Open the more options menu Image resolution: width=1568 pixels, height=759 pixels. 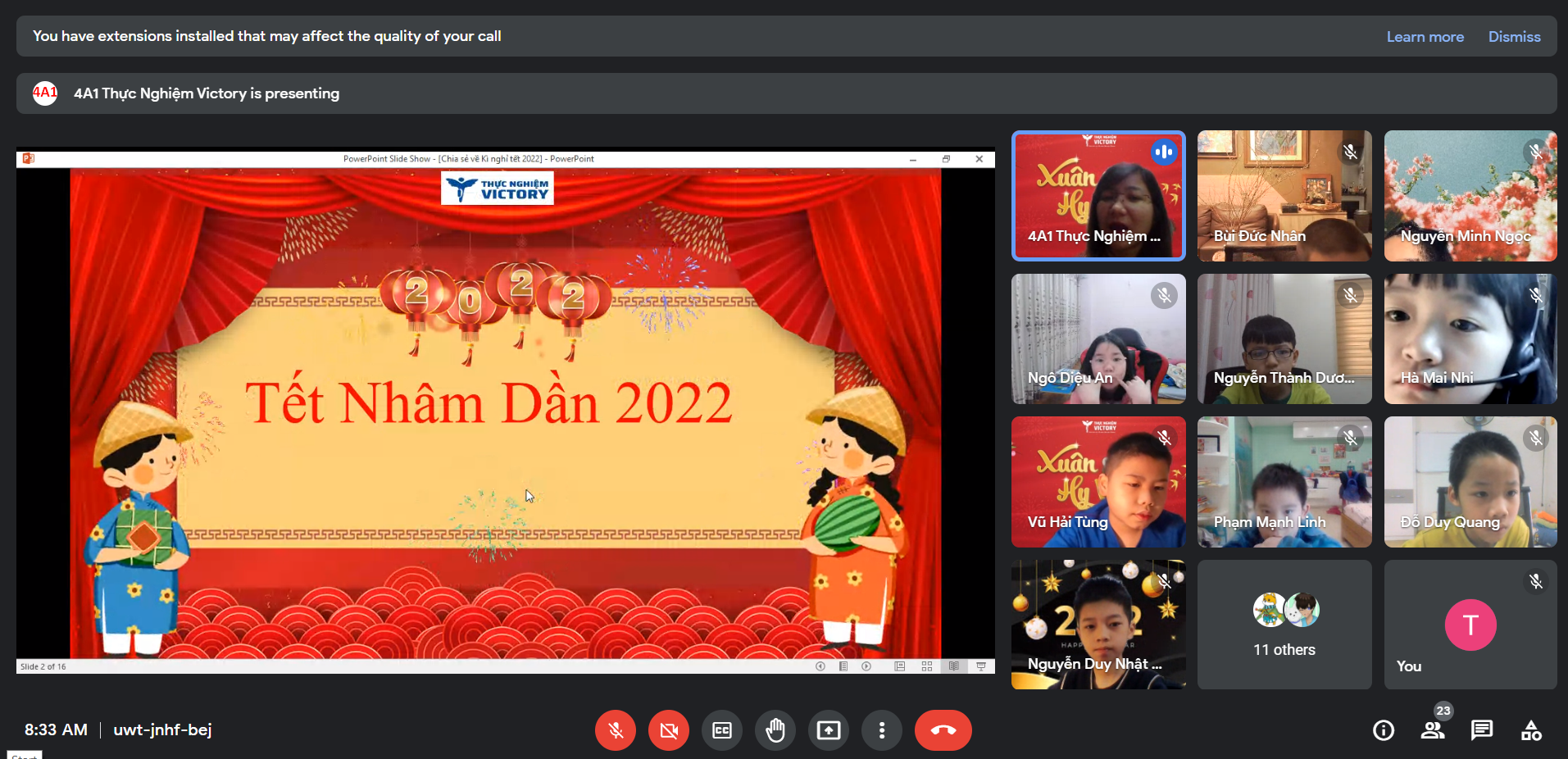[881, 729]
